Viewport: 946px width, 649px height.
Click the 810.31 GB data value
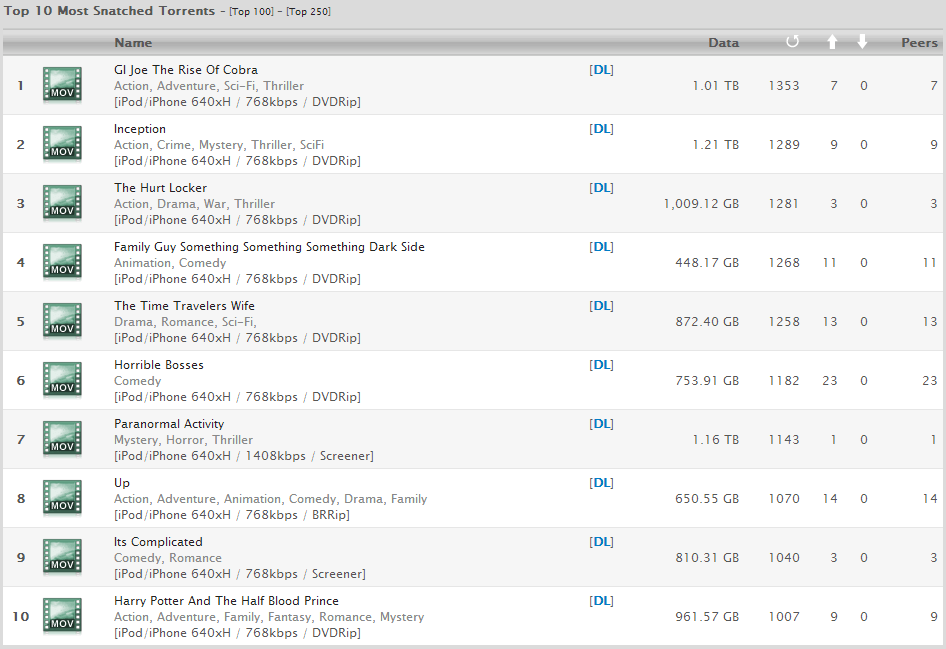(x=707, y=559)
